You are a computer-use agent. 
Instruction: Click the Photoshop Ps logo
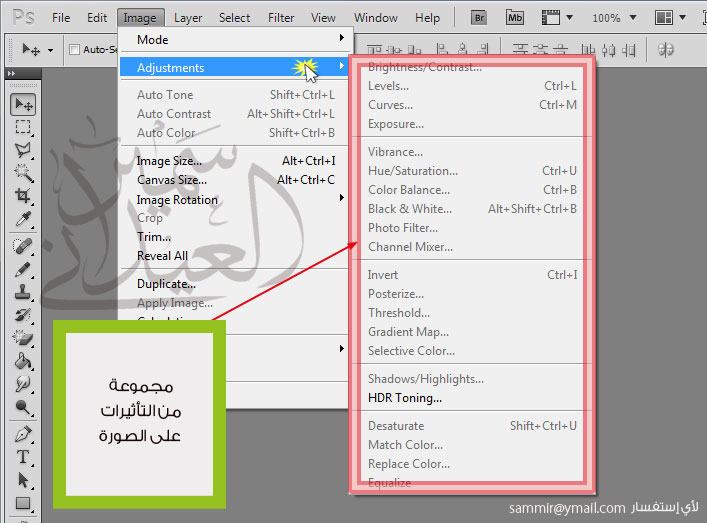(x=23, y=18)
